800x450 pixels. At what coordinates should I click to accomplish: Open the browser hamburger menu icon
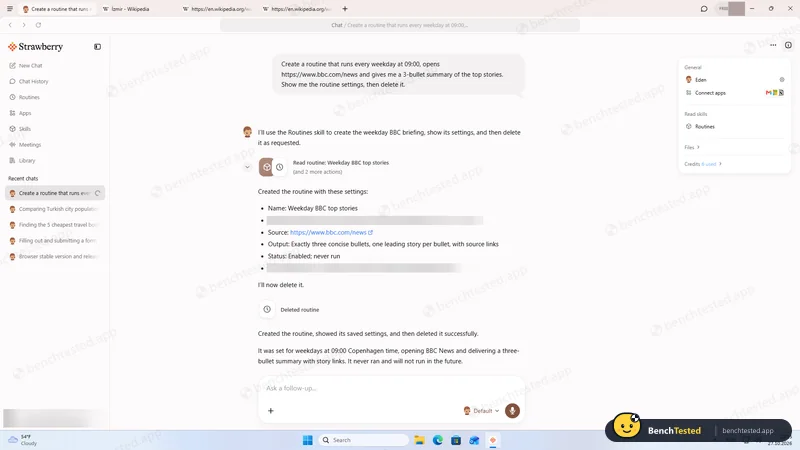tap(10, 9)
